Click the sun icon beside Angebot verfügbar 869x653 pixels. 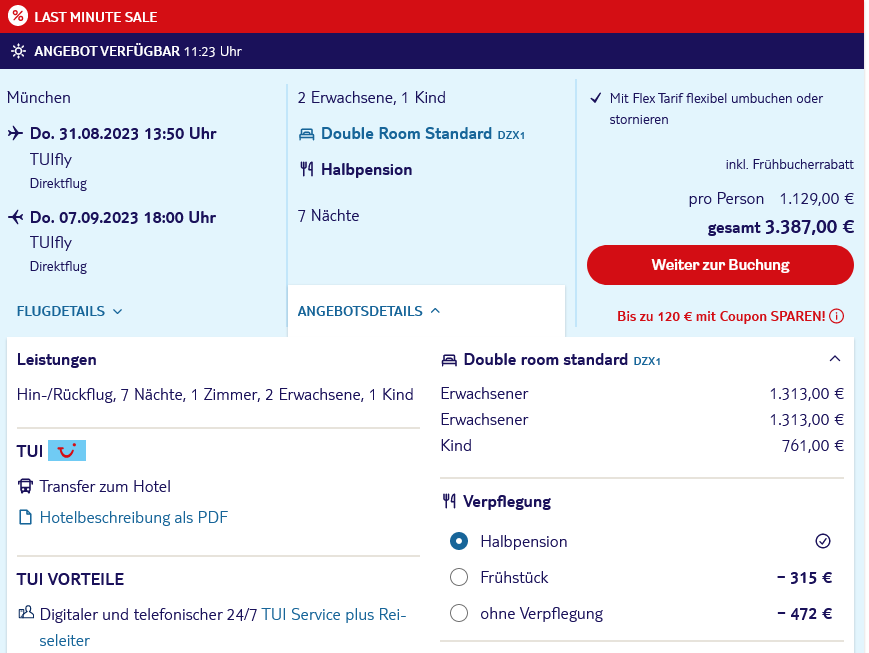(x=18, y=52)
